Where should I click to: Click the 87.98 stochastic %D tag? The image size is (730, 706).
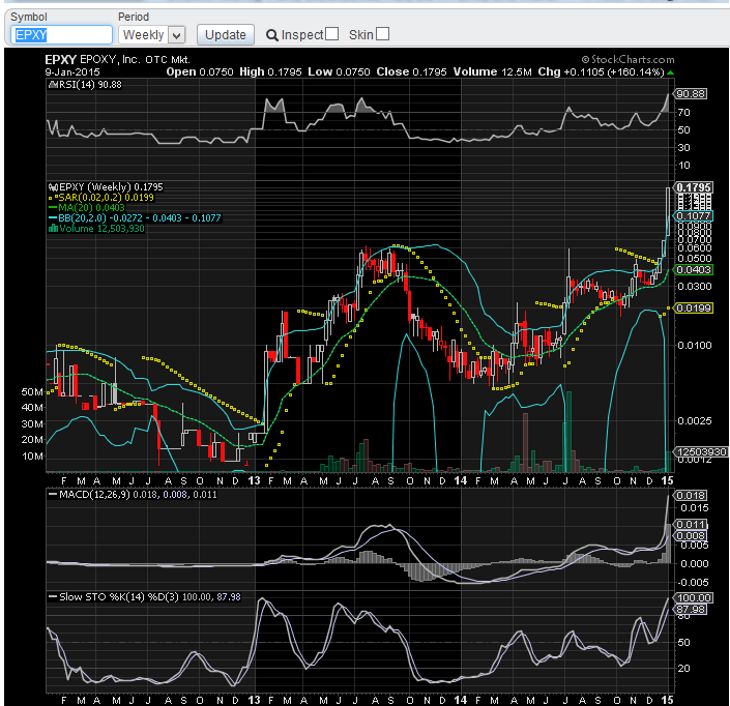coord(691,609)
